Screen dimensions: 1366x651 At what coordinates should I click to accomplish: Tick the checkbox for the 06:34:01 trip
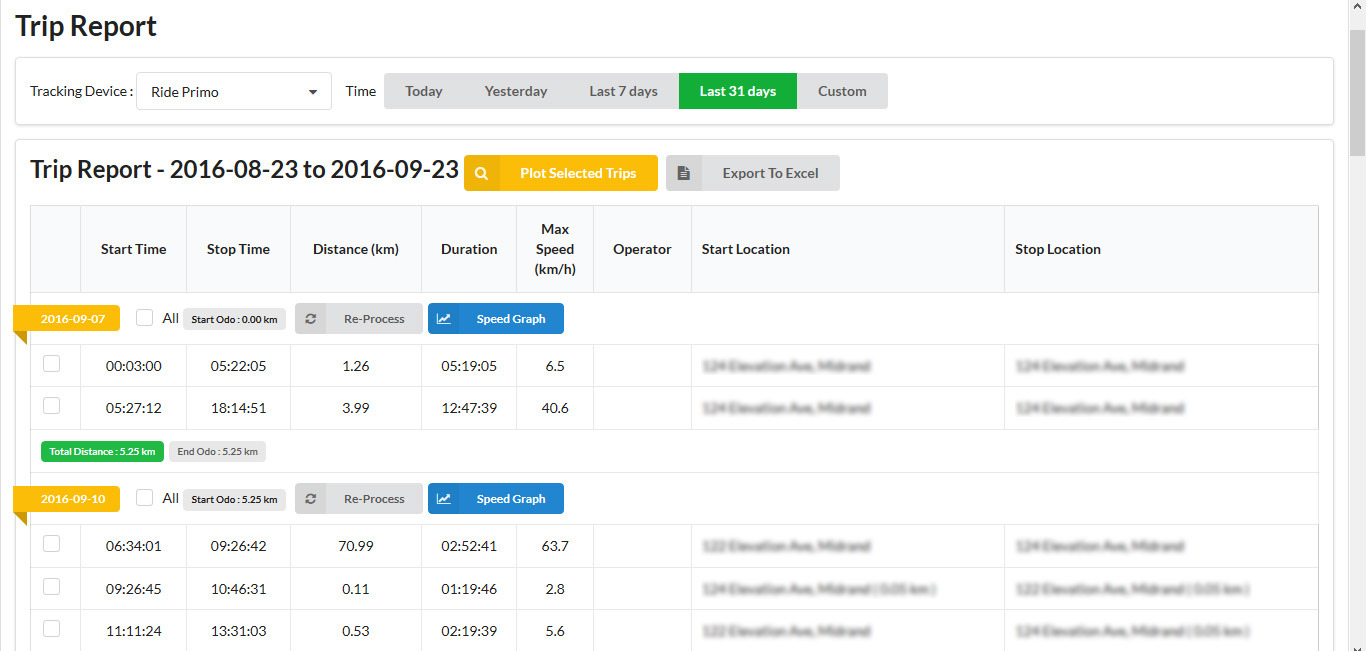[x=52, y=544]
